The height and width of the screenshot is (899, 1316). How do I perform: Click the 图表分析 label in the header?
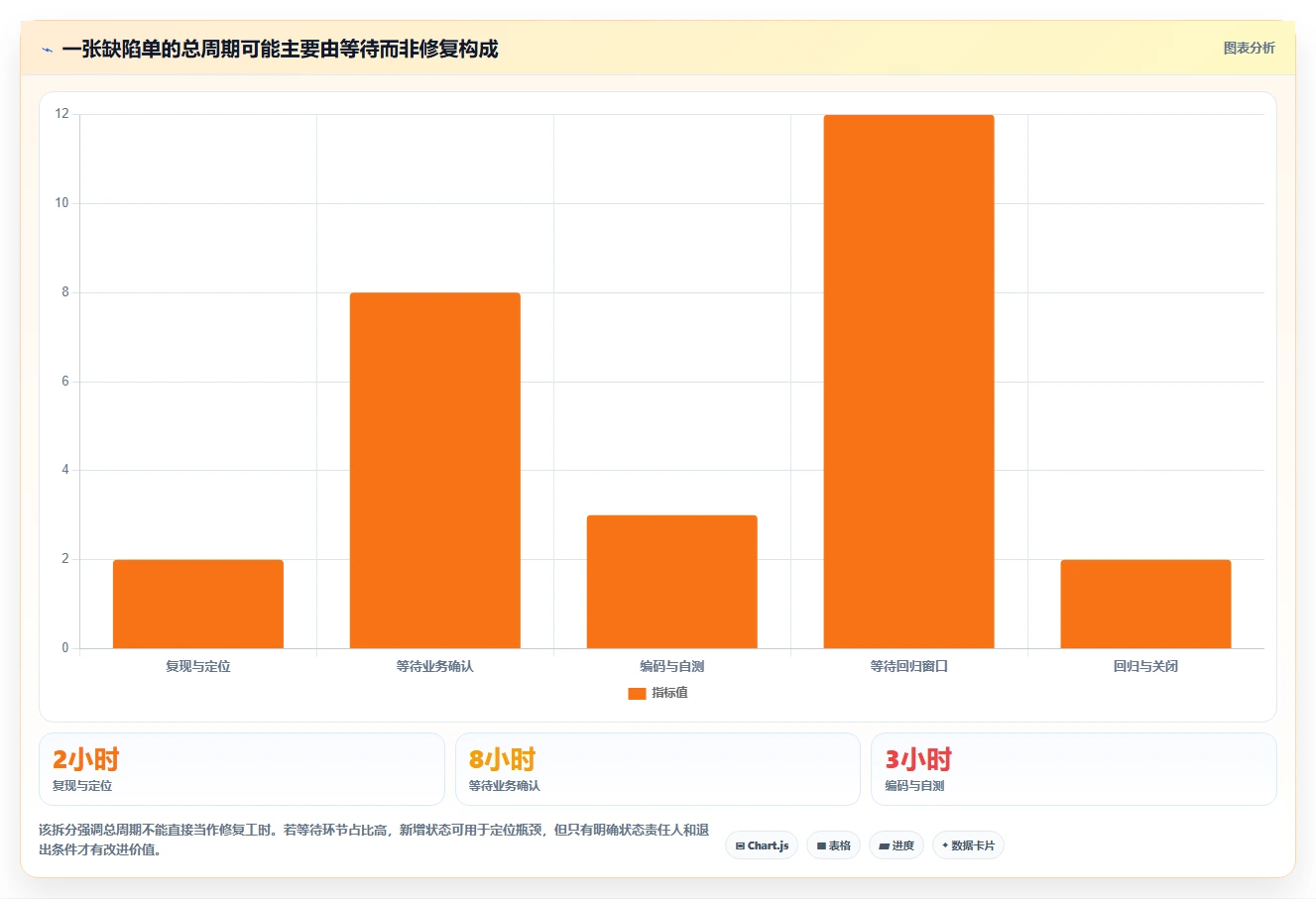click(x=1249, y=48)
